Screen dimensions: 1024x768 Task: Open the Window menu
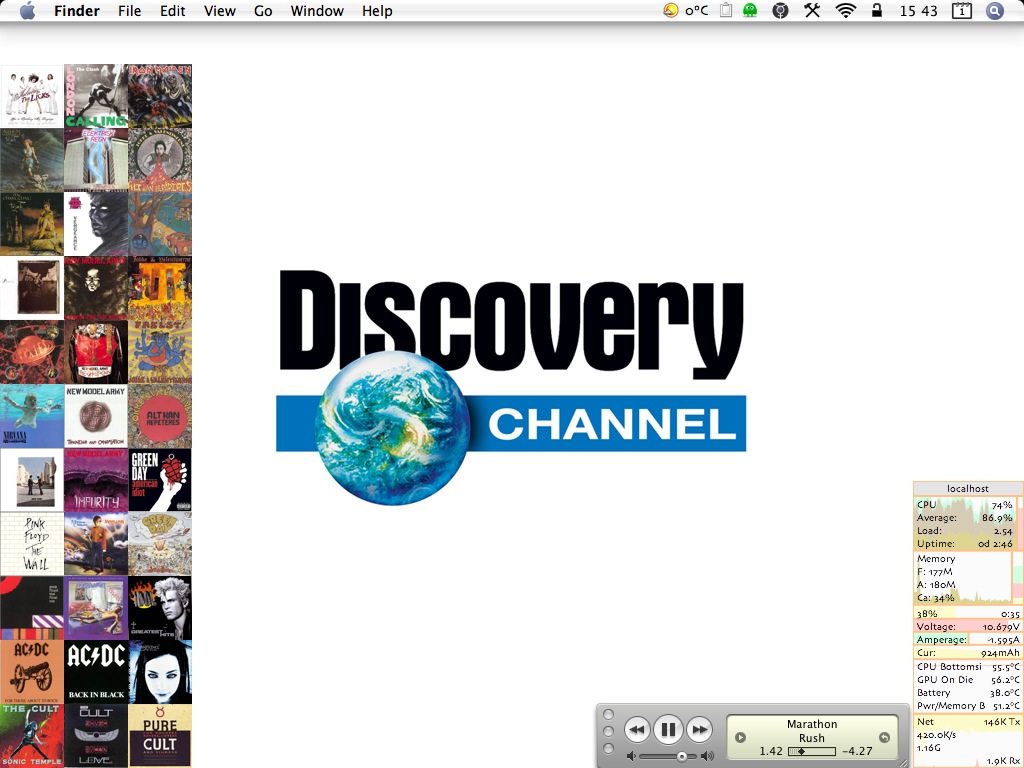point(317,11)
